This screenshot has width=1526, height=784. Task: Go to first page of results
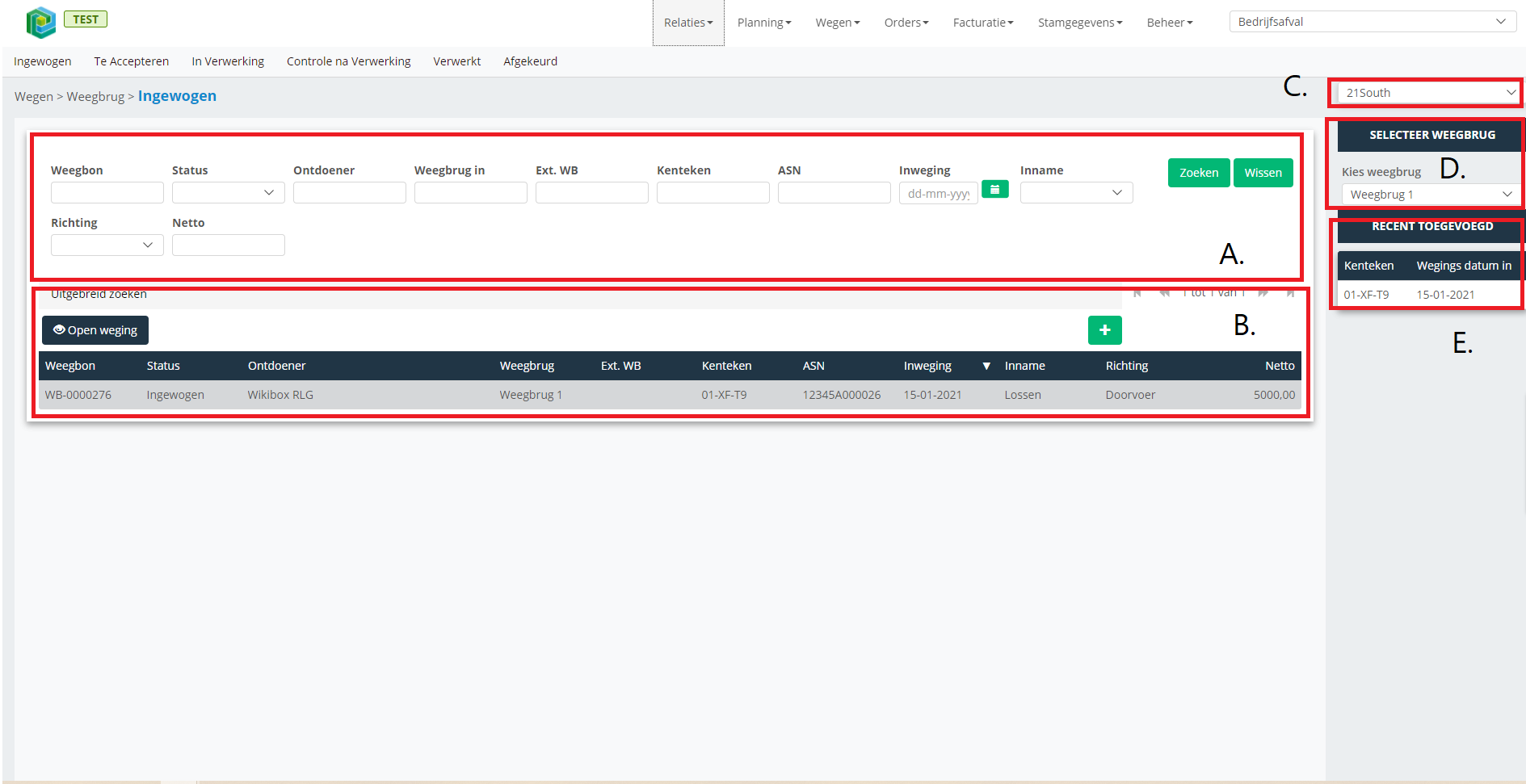coord(1137,292)
